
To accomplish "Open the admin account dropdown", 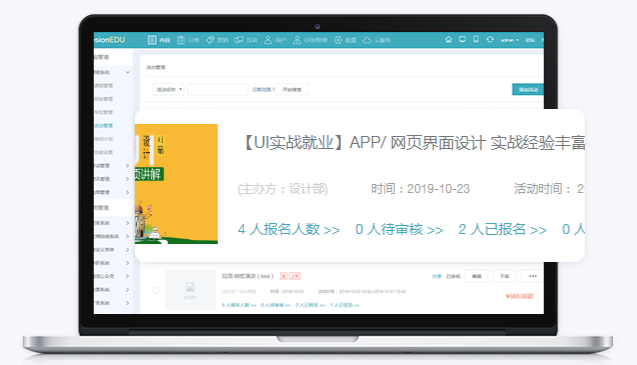I will [x=510, y=40].
